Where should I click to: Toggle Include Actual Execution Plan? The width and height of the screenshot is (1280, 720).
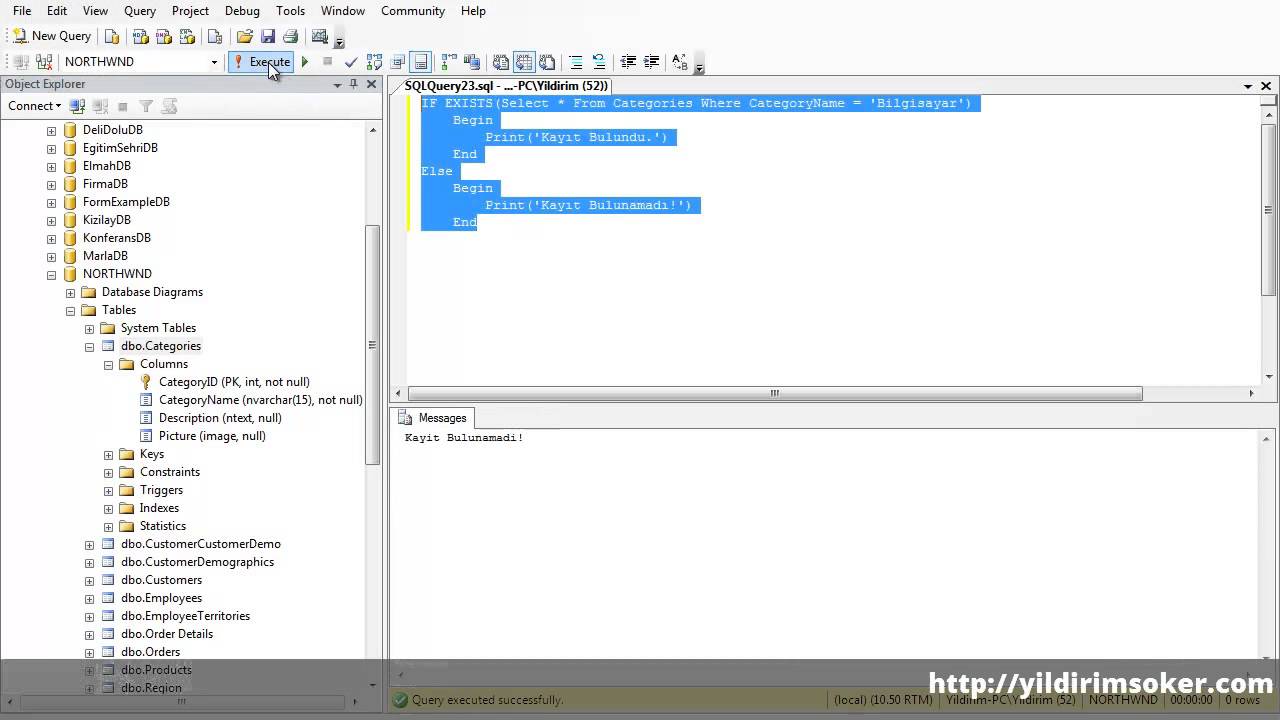click(x=448, y=62)
